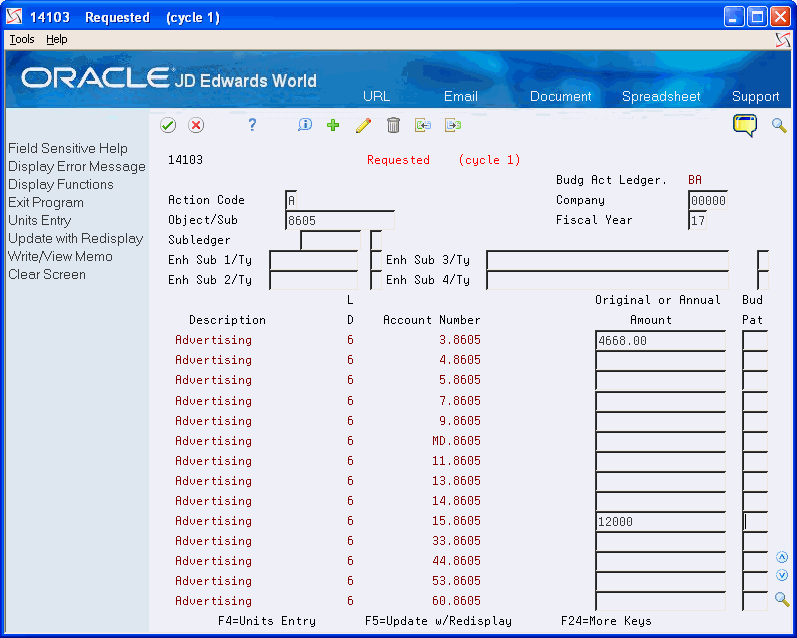The width and height of the screenshot is (797, 638).
Task: Select the URL header link
Action: [x=376, y=96]
